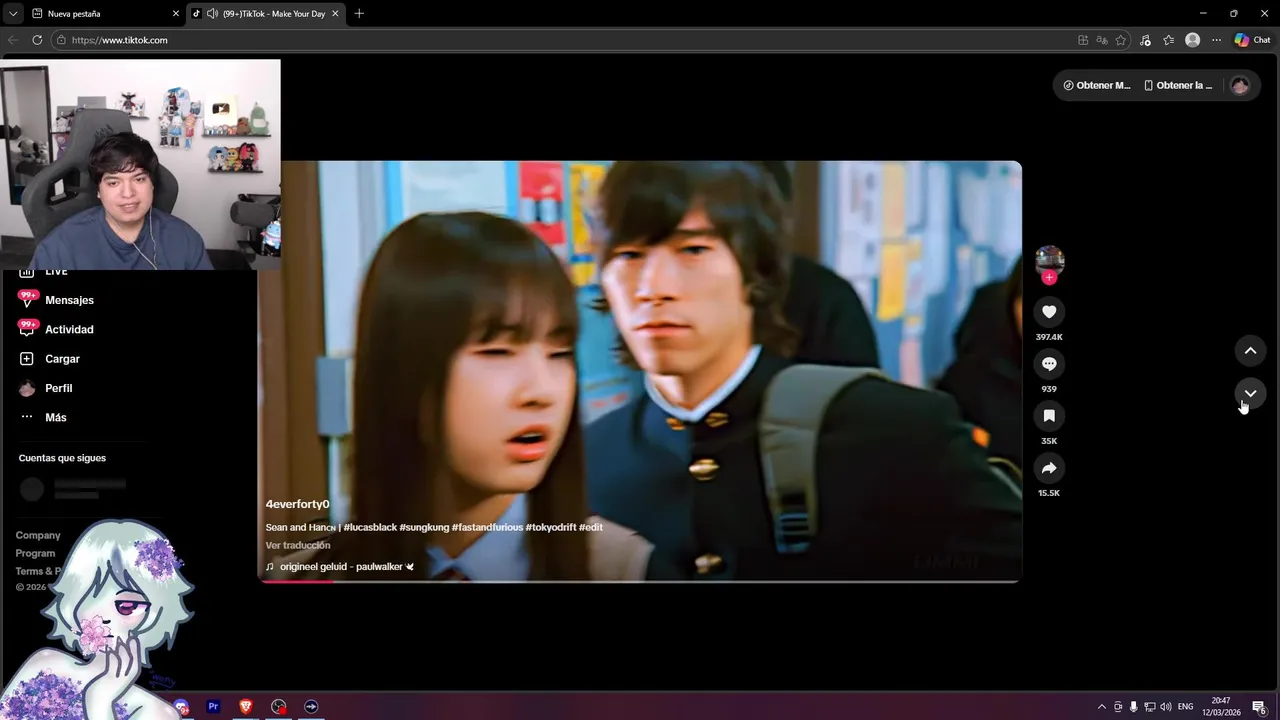
Task: Open the volume control in the tray
Action: [x=1166, y=706]
